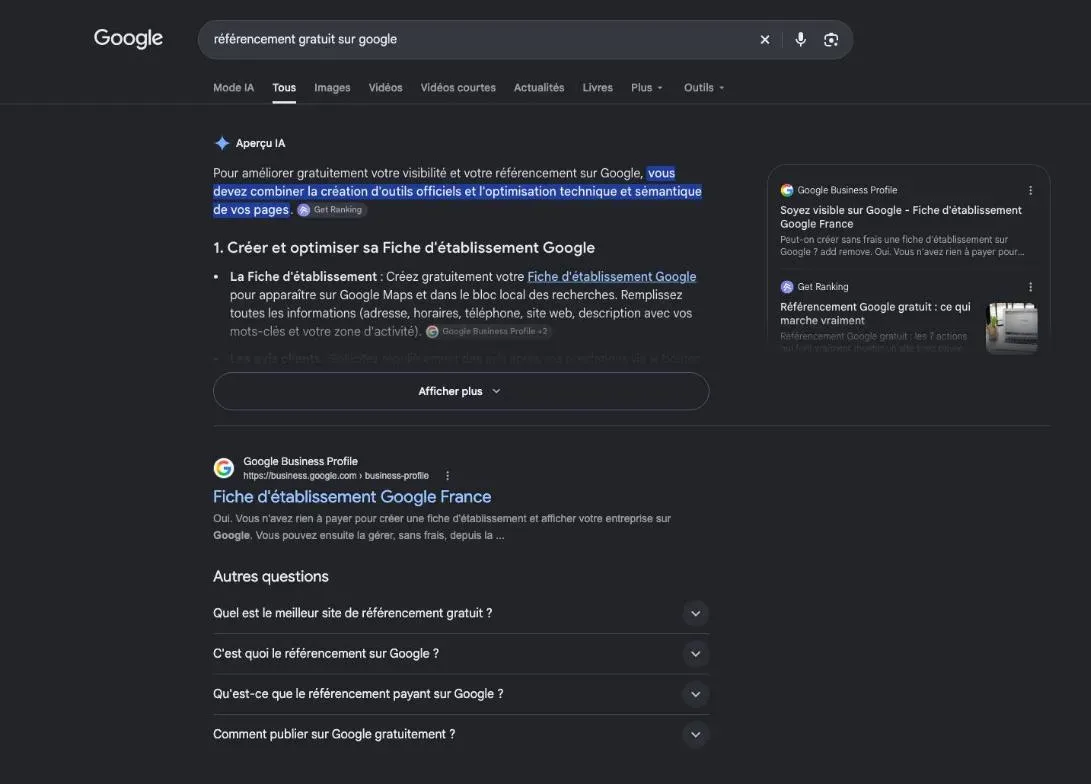Open the Images tab
Image resolution: width=1091 pixels, height=784 pixels.
pyautogui.click(x=332, y=88)
